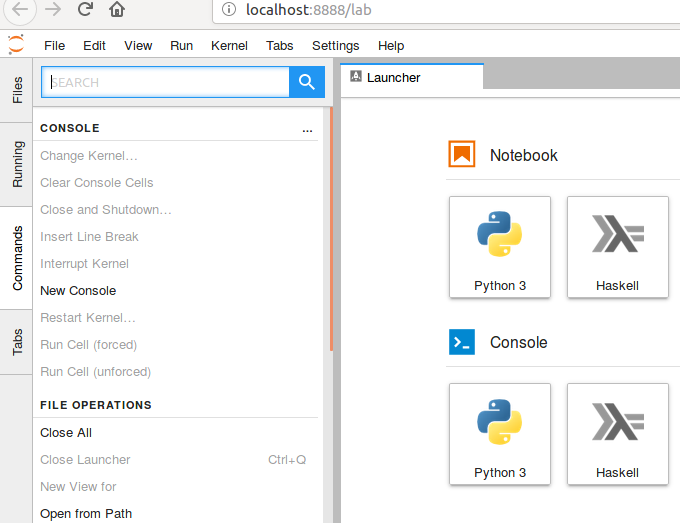Click the Clear Console Cells command
This screenshot has height=523, width=680.
click(97, 182)
